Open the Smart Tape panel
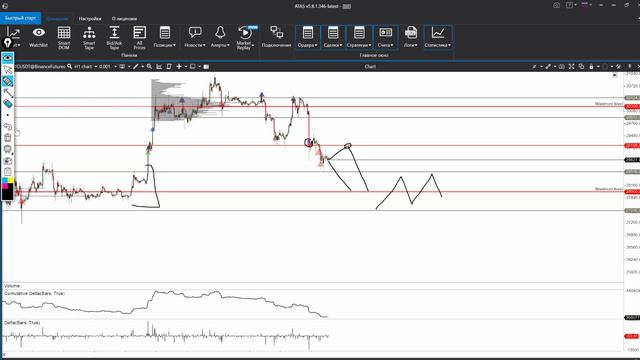This screenshot has height=360, width=640. [x=89, y=38]
